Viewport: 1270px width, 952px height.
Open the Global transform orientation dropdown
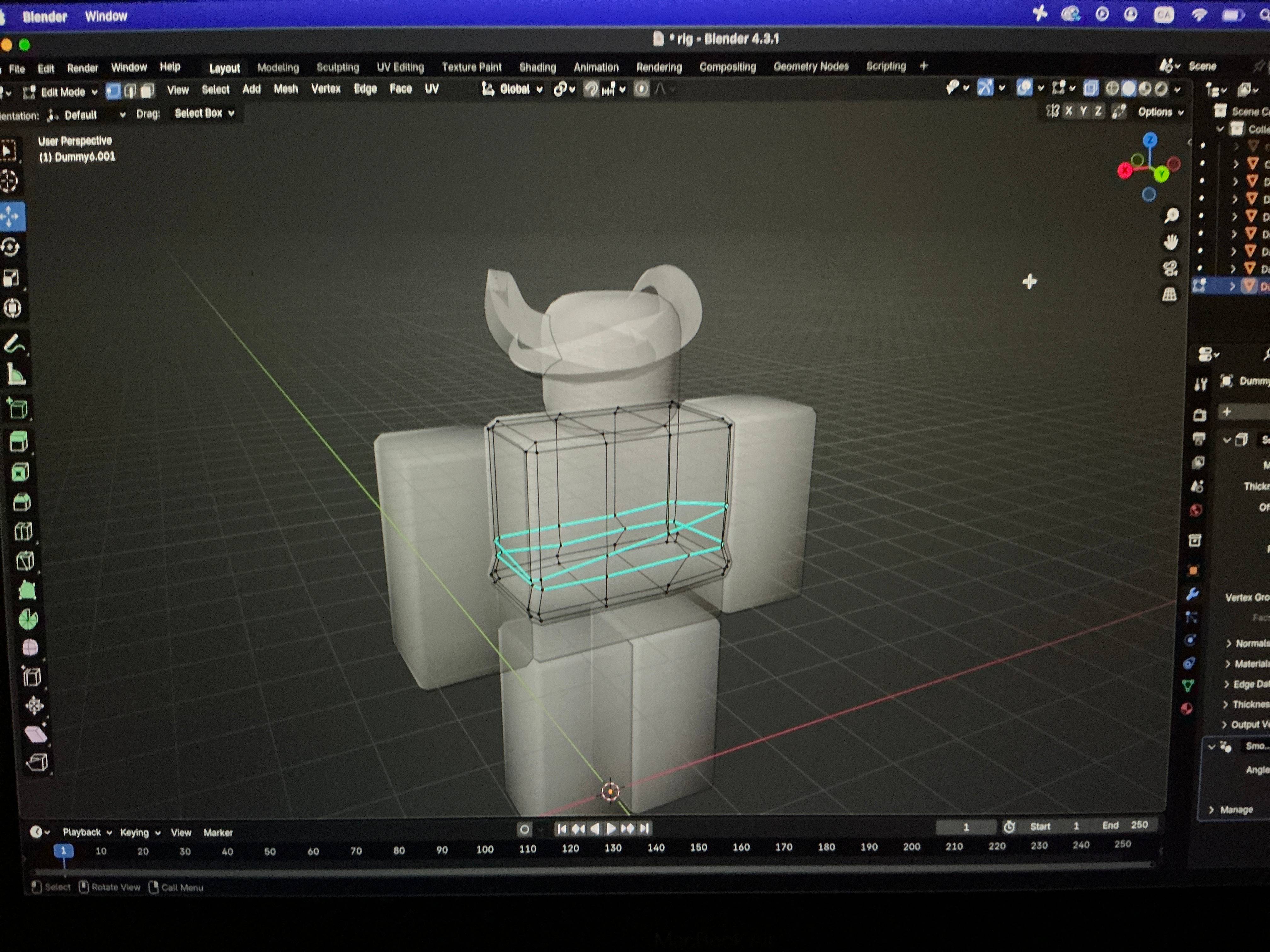tap(513, 89)
